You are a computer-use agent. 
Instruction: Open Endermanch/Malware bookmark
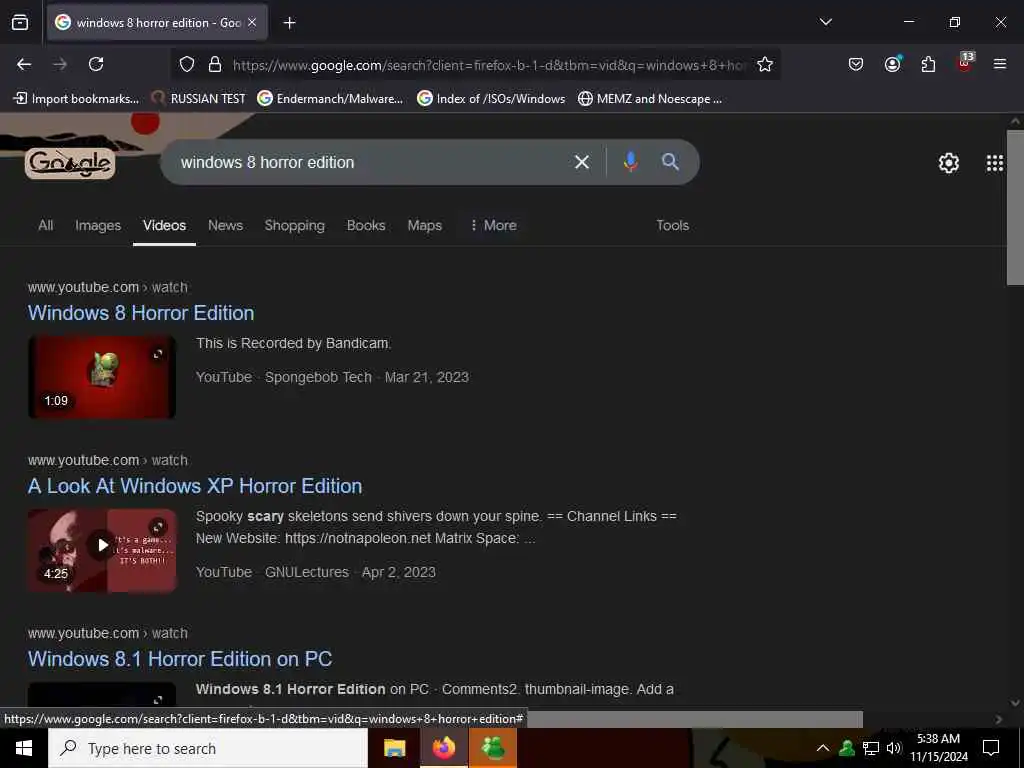330,99
